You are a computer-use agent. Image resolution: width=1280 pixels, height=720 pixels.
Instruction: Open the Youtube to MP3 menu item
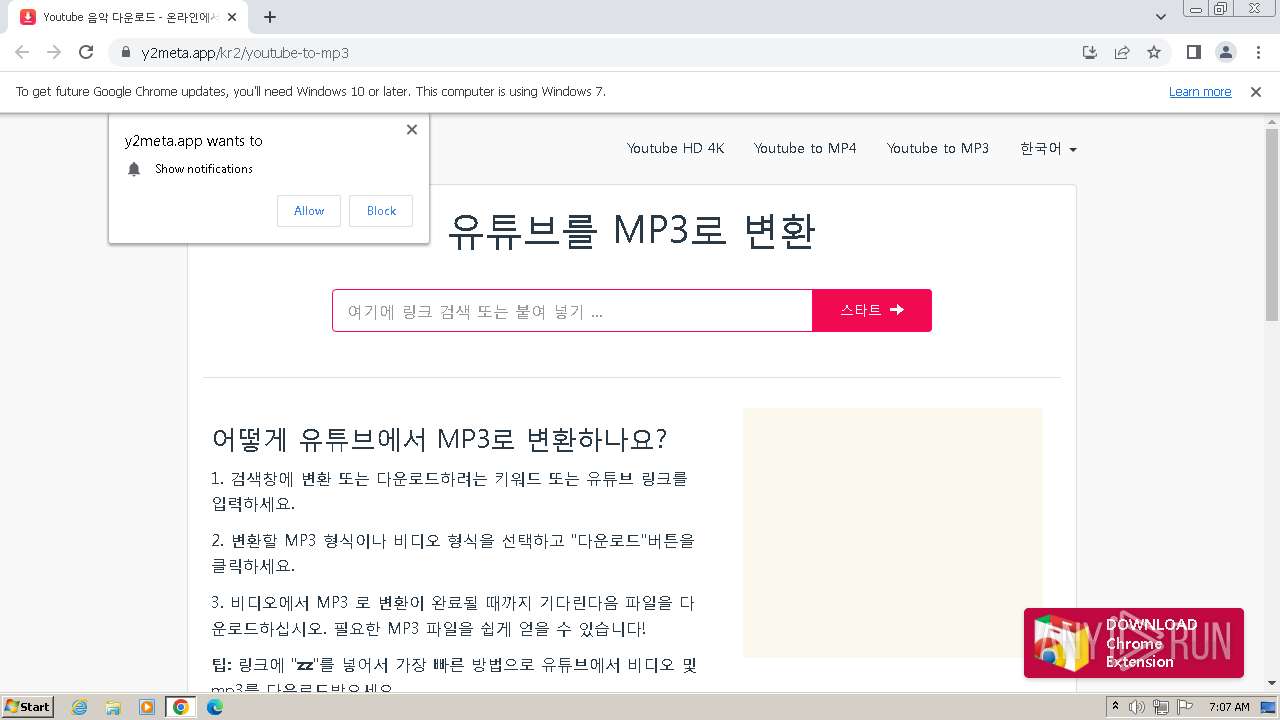938,148
